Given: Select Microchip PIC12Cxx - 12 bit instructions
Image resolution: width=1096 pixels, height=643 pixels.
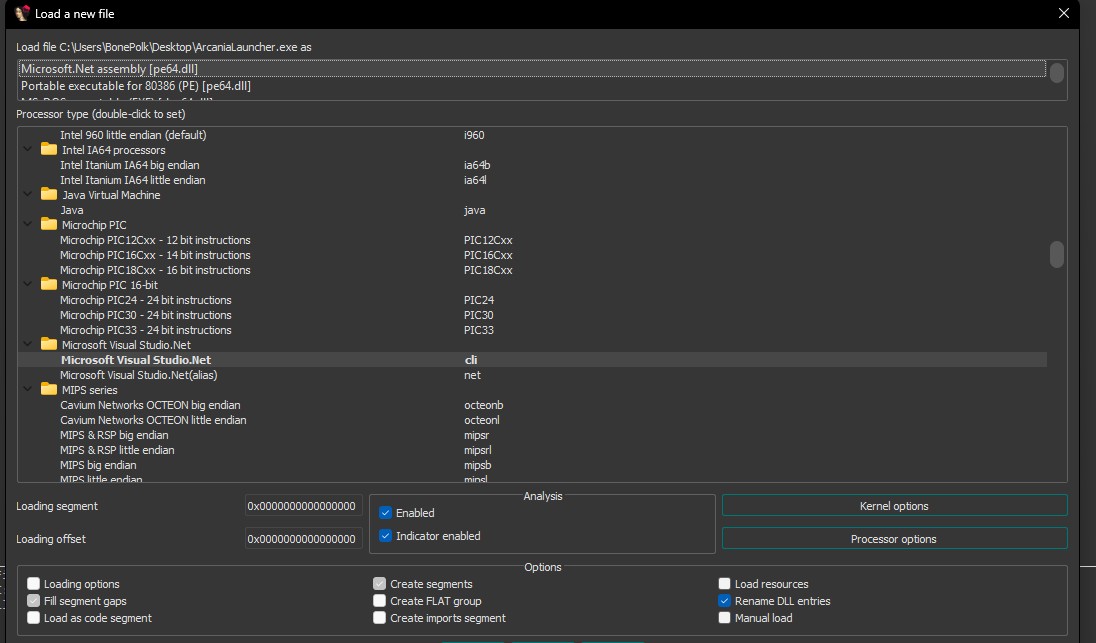Looking at the screenshot, I should click(532, 240).
